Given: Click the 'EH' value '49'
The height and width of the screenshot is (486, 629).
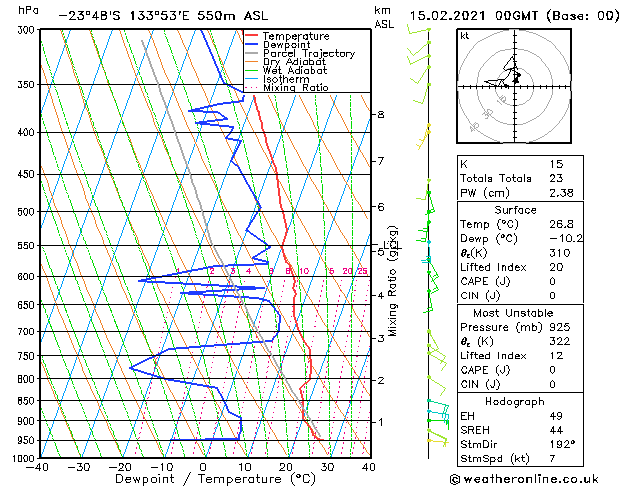Looking at the screenshot, I should 556,416.
